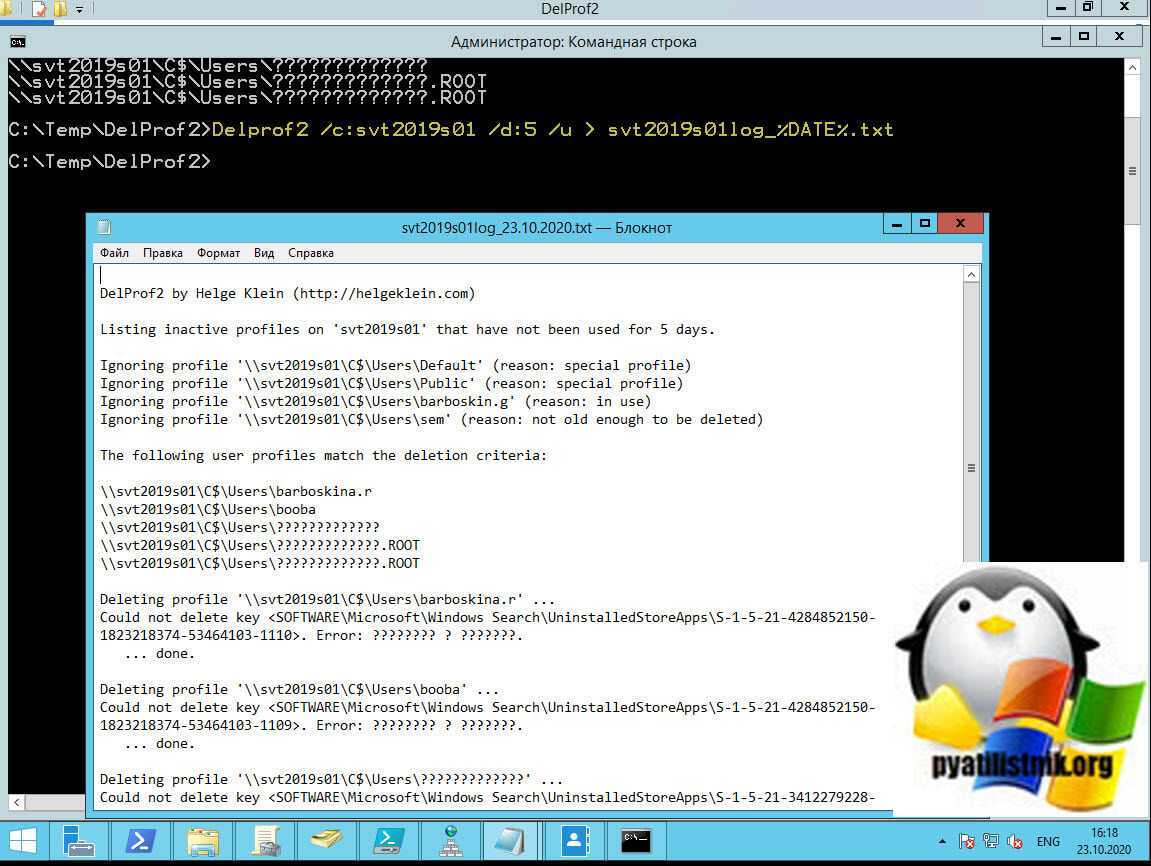Image resolution: width=1151 pixels, height=866 pixels.
Task: Open the Формат menu in Notepad
Action: [218, 253]
